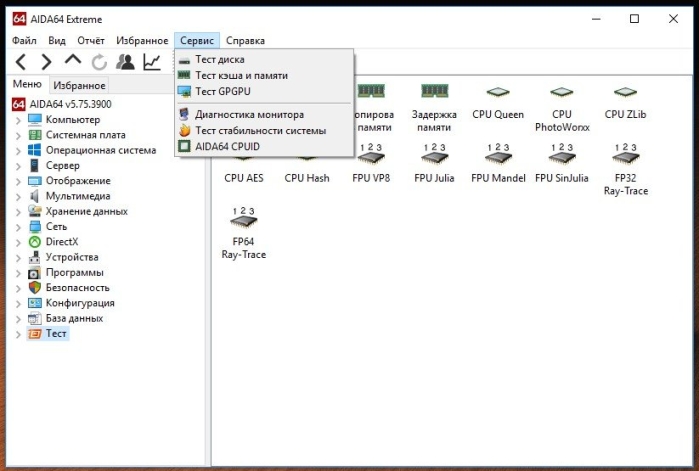Select Компьютер in the tree
This screenshot has height=471, width=699.
pyautogui.click(x=64, y=119)
